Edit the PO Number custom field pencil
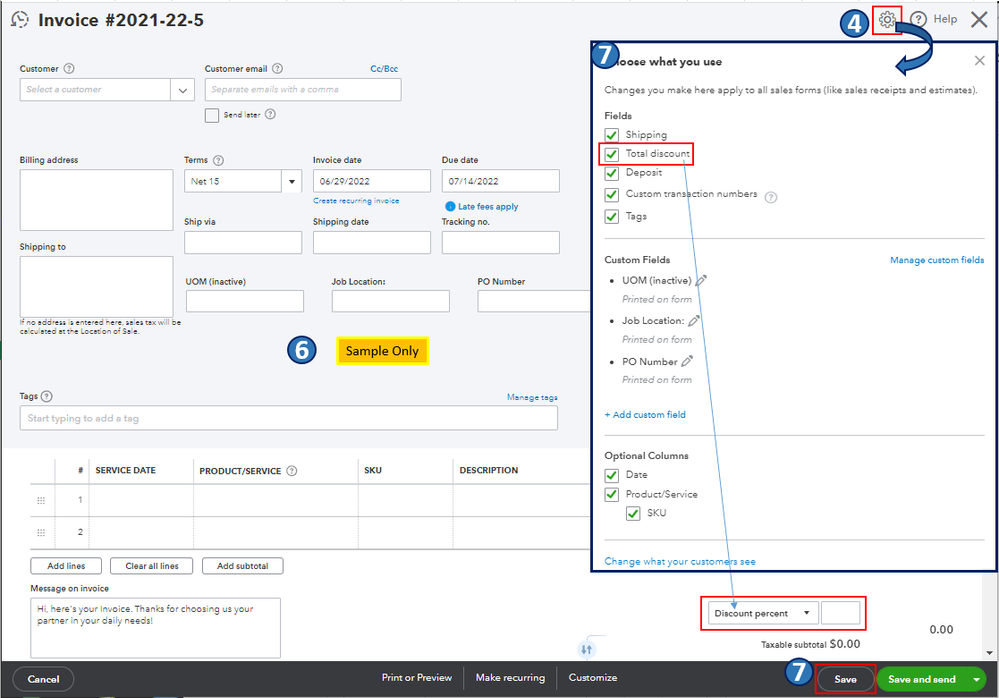 (x=687, y=361)
